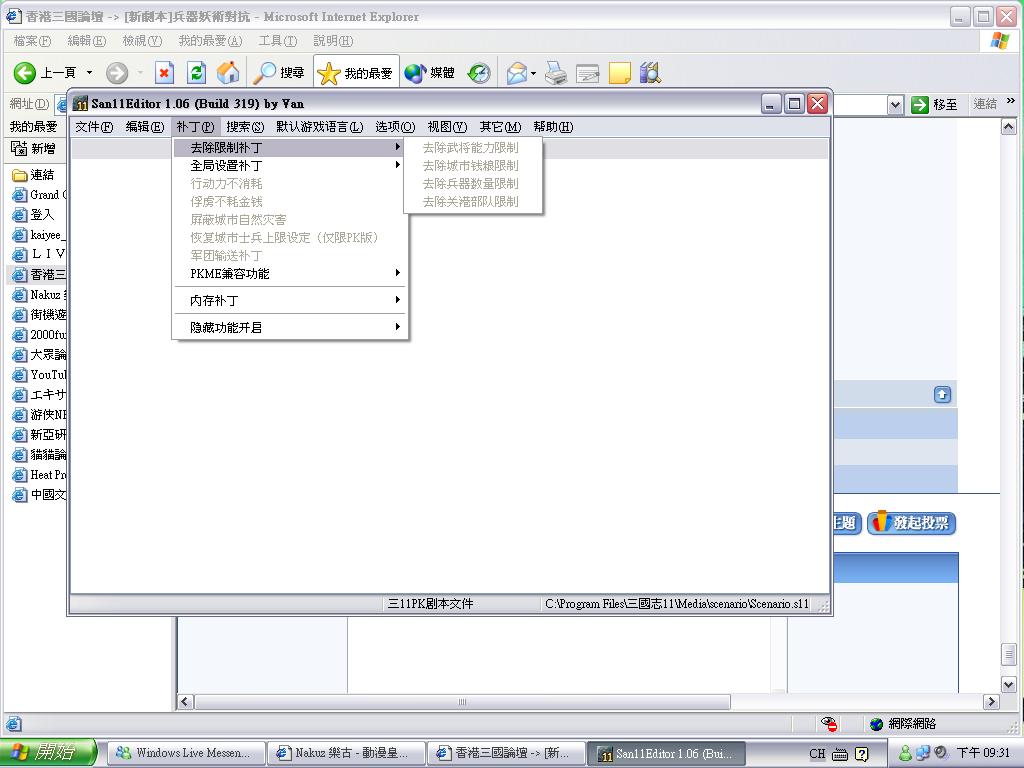This screenshot has height=768, width=1024.
Task: Click the IE Print icon
Action: point(556,72)
